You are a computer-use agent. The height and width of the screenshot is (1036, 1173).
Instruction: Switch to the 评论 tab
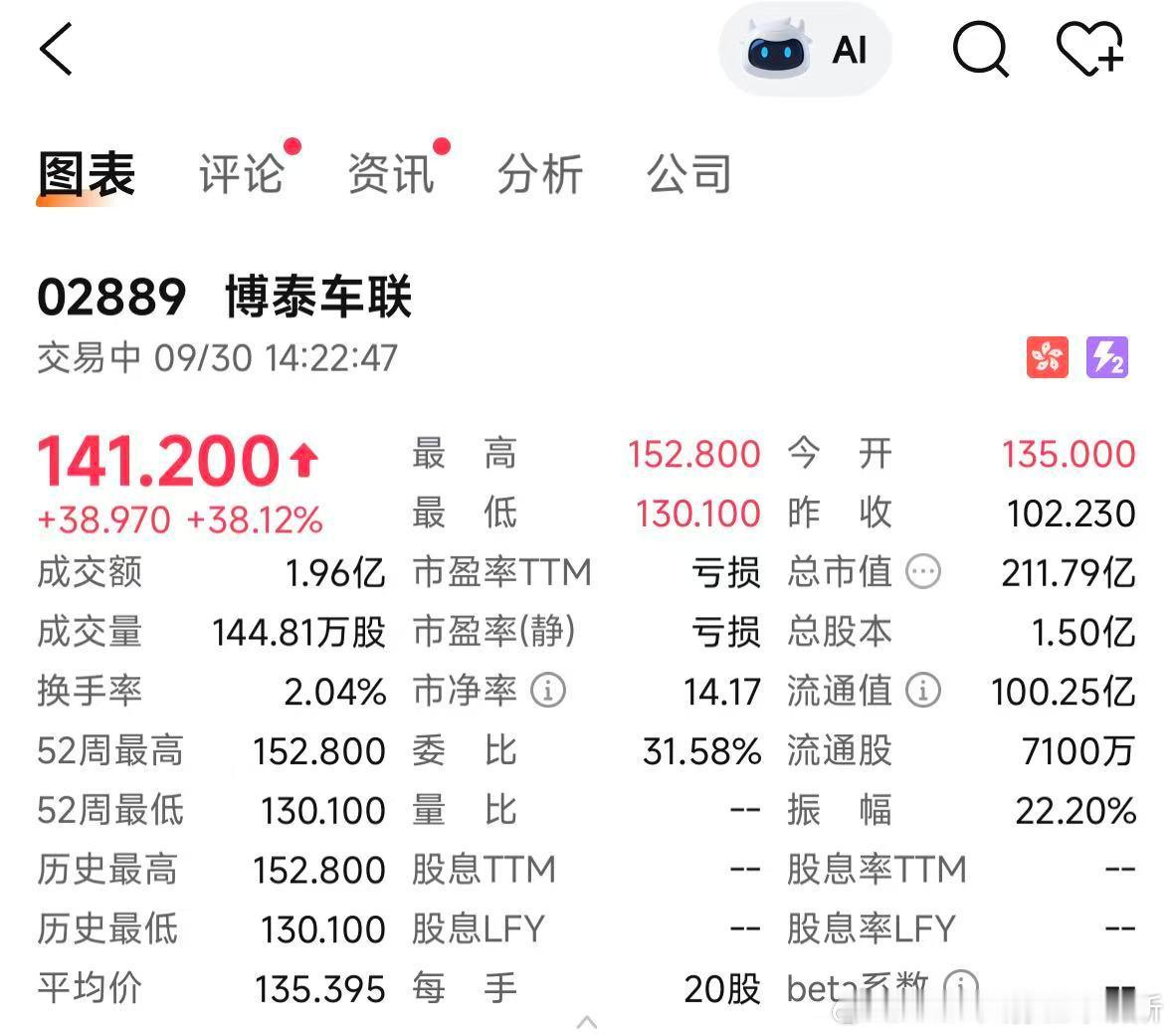(241, 174)
